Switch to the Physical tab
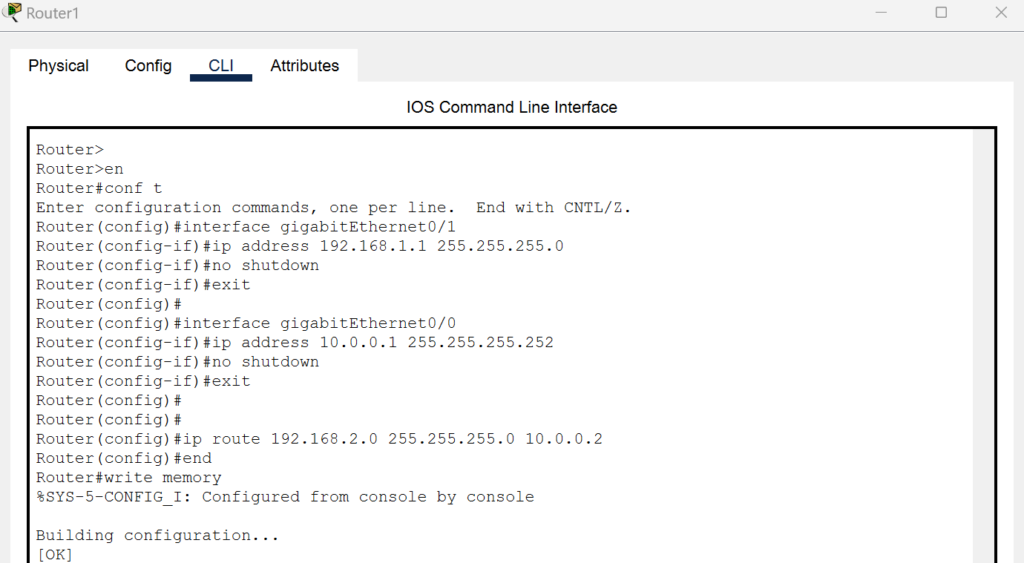Screen dimensions: 1024x563 [58, 66]
